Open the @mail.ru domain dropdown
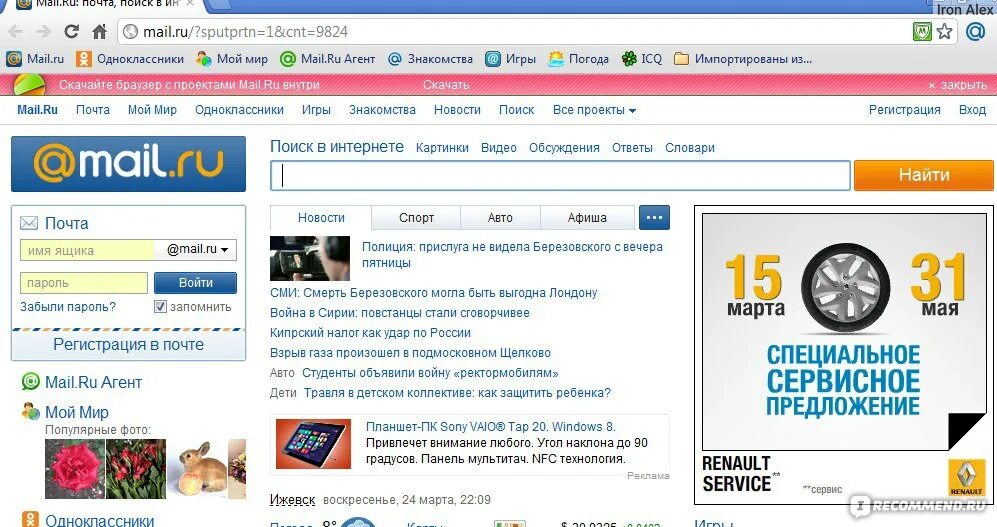The height and width of the screenshot is (527, 997). click(196, 250)
